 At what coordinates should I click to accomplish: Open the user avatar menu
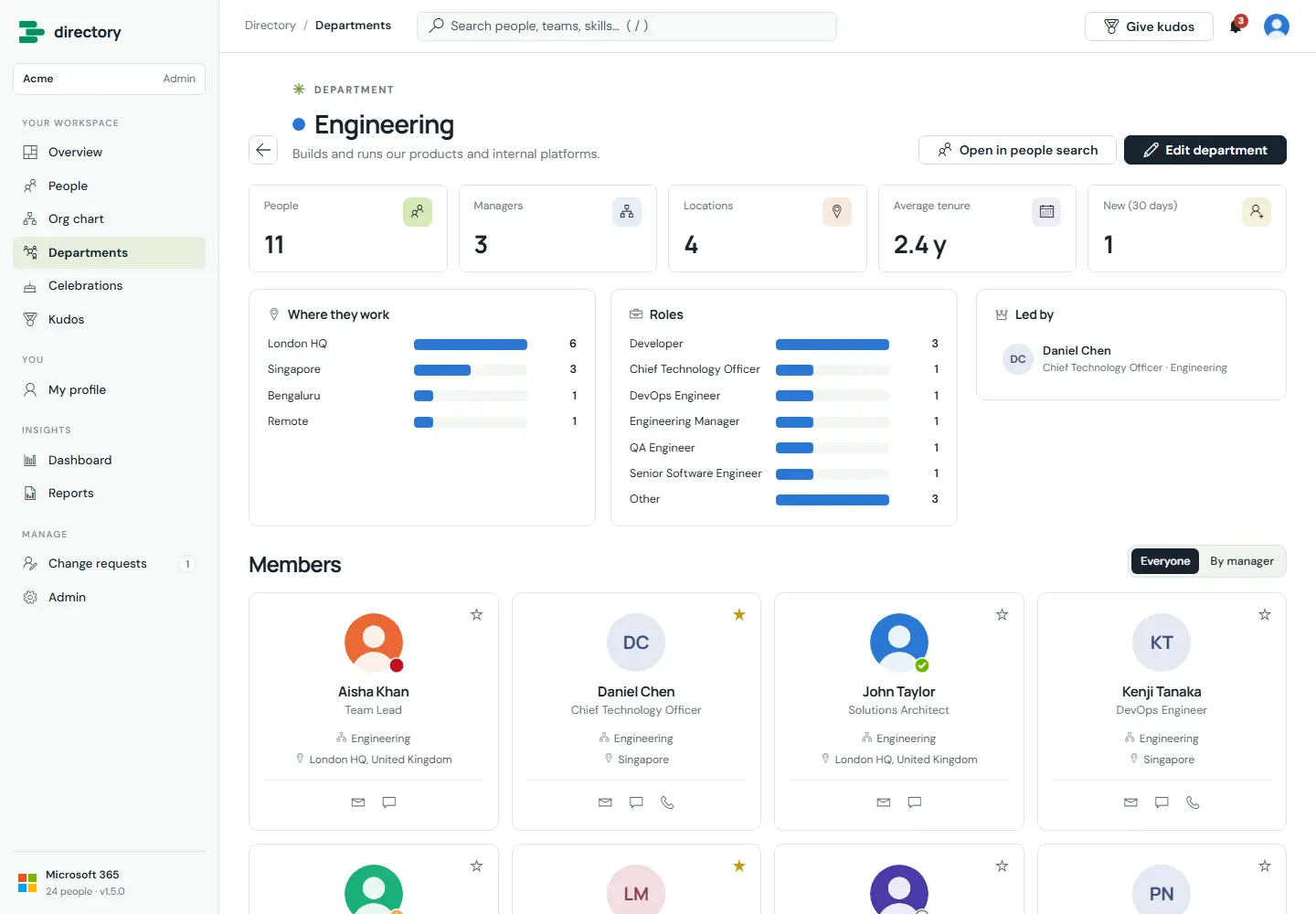[x=1277, y=26]
